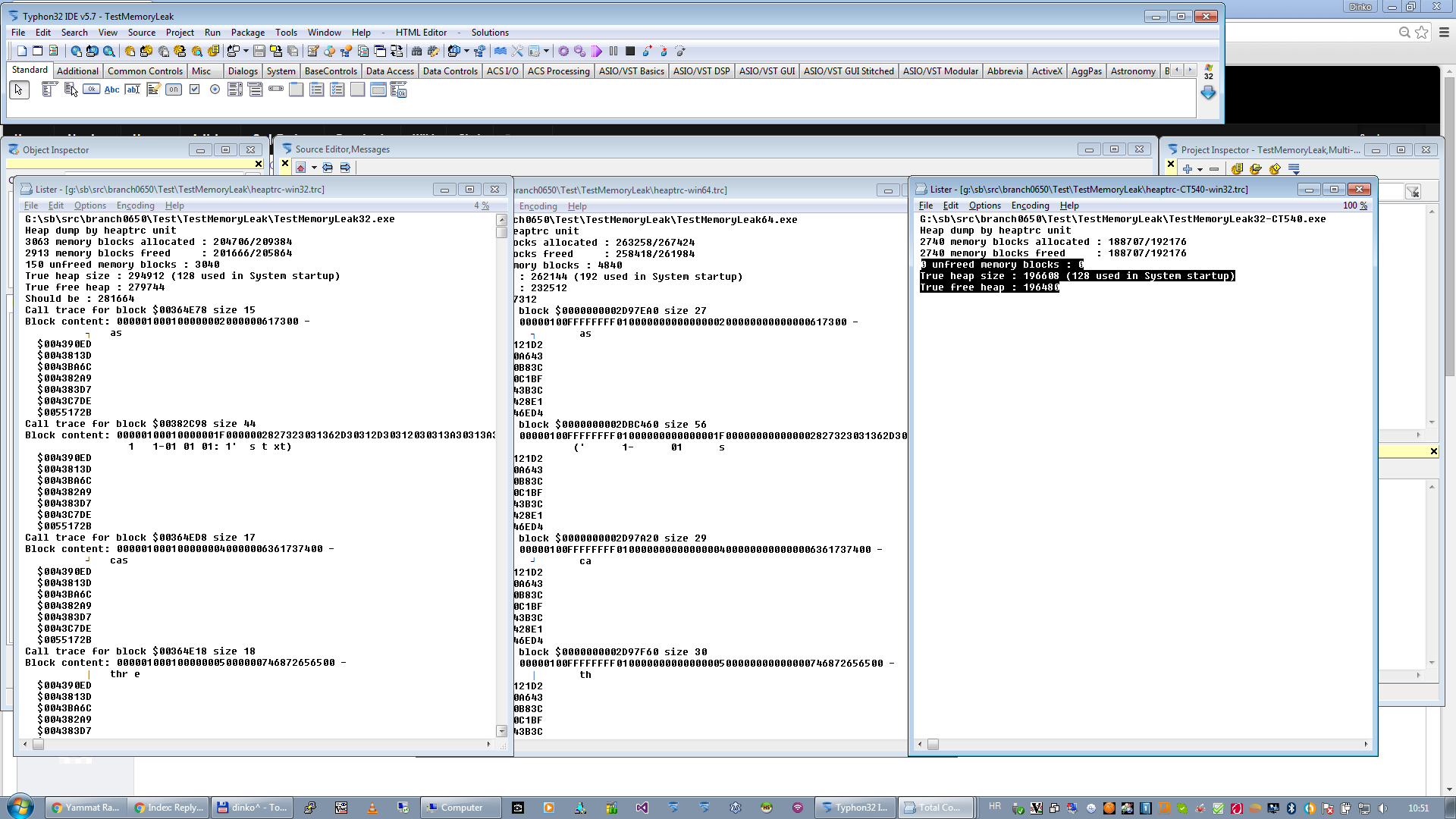Pause debugging with the Pause icon

coord(613,51)
